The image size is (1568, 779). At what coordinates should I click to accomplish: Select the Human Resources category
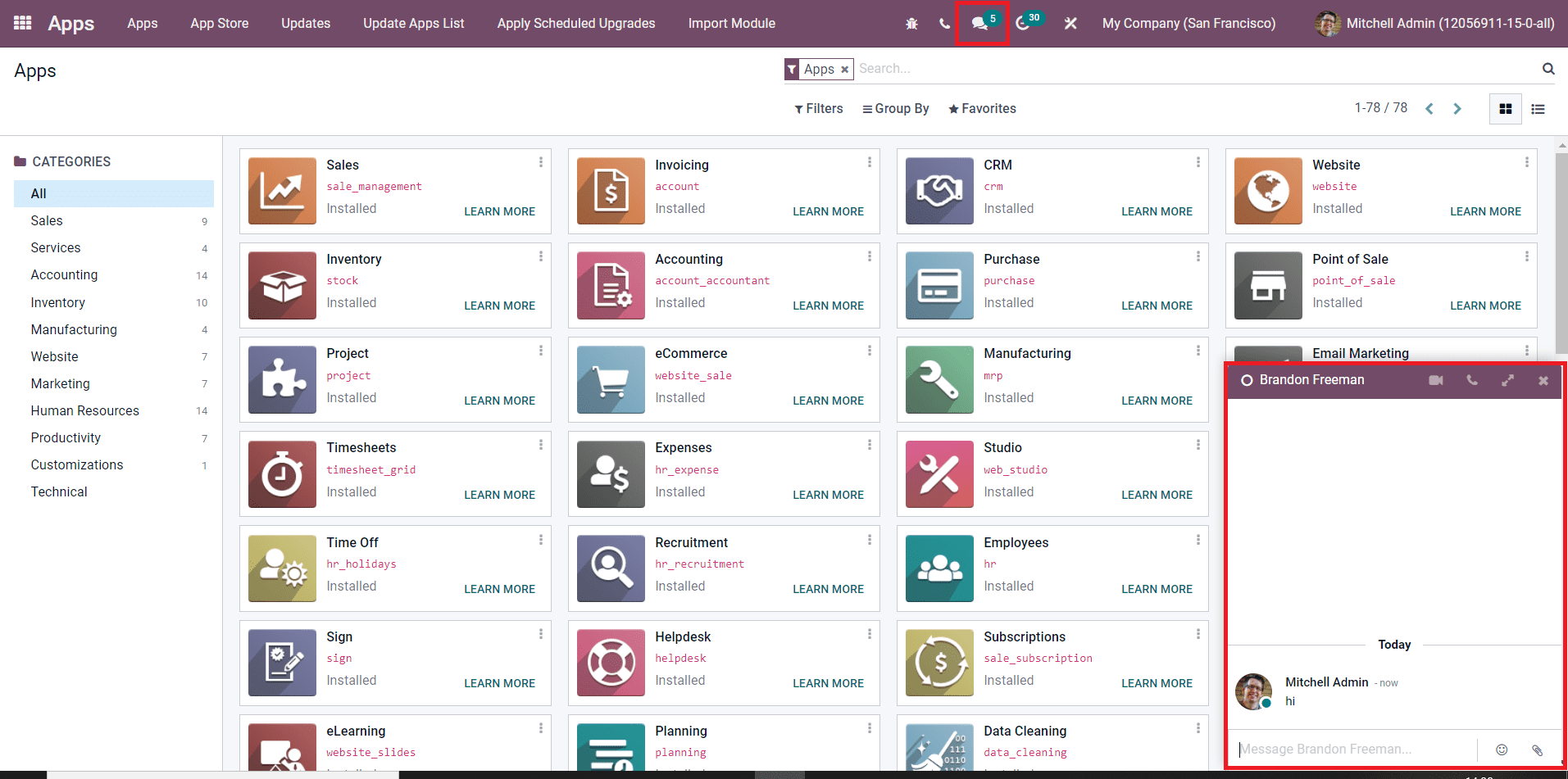114,410
